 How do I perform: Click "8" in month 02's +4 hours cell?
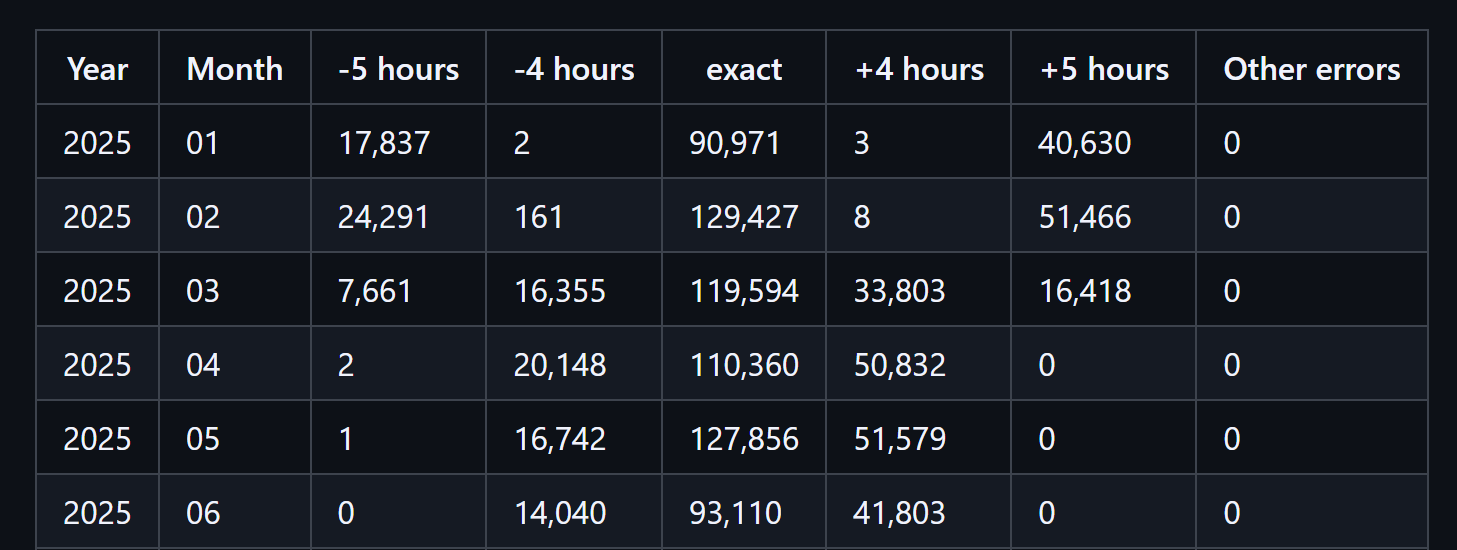coord(862,217)
